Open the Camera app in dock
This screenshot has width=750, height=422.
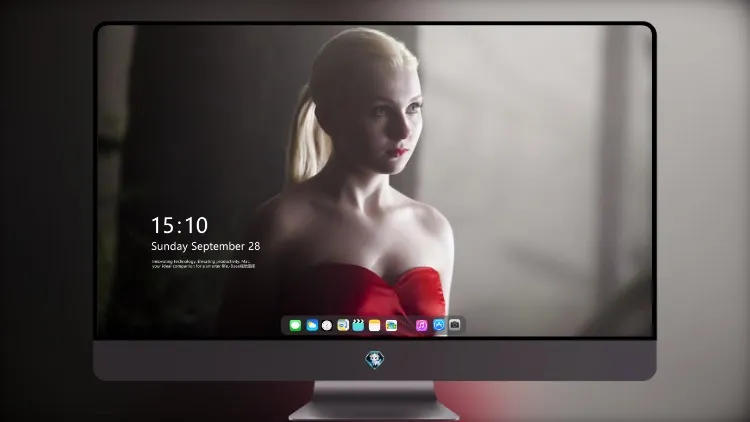click(455, 325)
